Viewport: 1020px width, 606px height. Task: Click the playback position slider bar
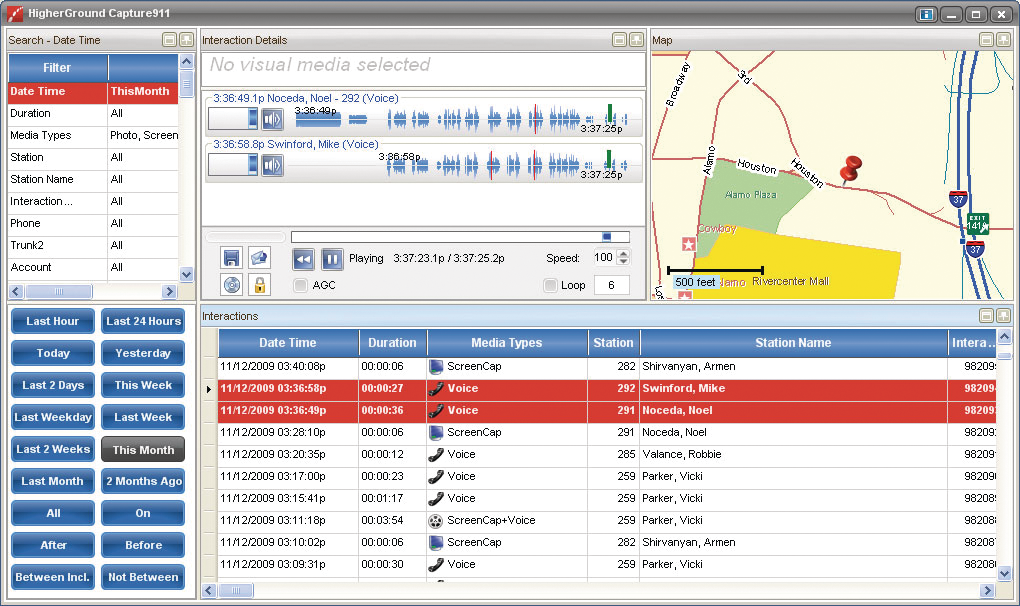tap(460, 237)
